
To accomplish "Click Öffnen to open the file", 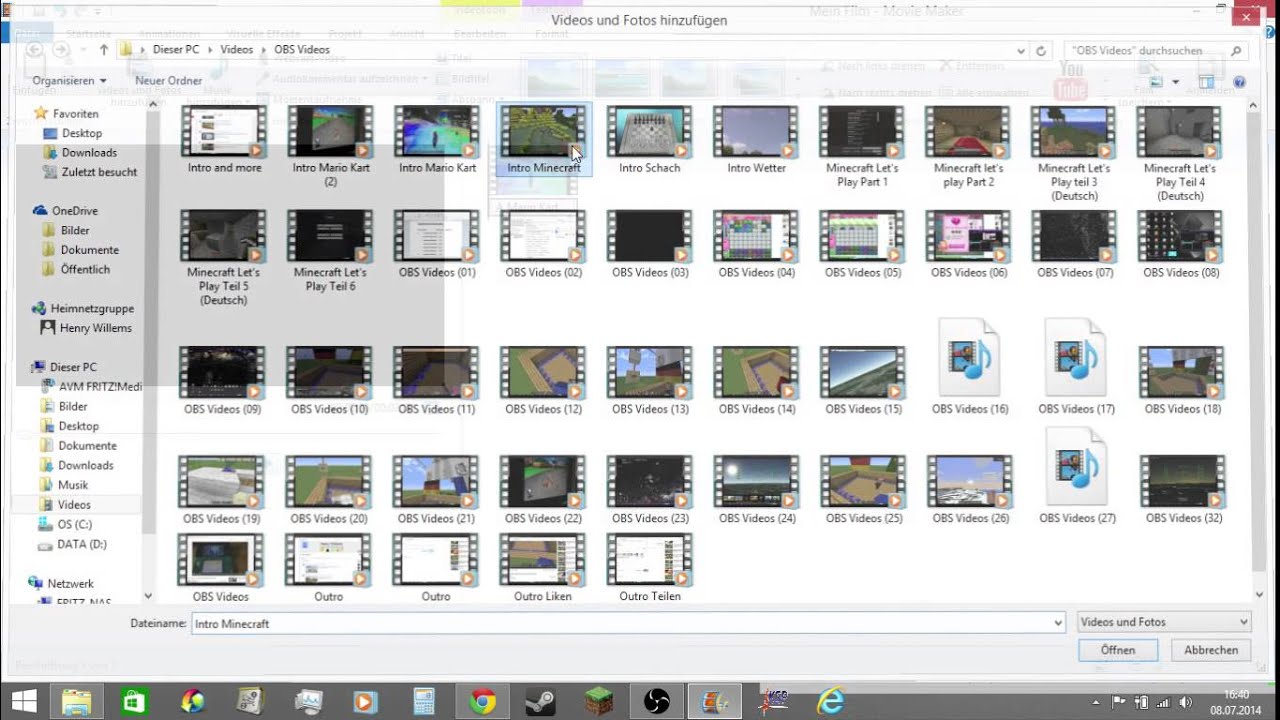I will 1118,650.
